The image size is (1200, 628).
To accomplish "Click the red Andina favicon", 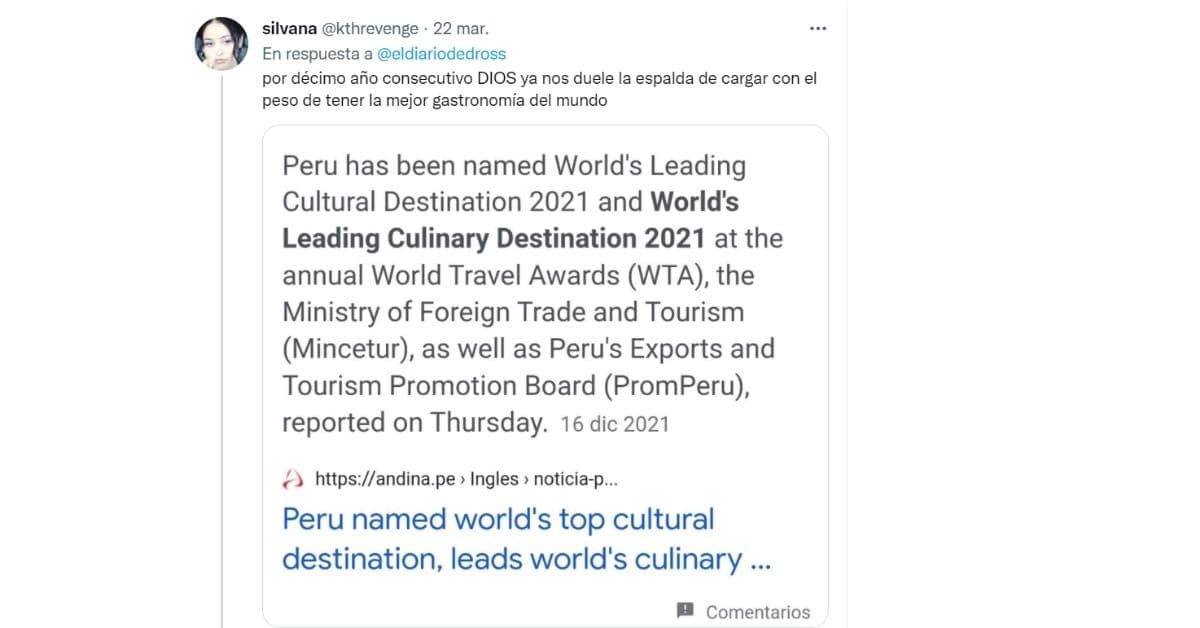I will pyautogui.click(x=293, y=480).
